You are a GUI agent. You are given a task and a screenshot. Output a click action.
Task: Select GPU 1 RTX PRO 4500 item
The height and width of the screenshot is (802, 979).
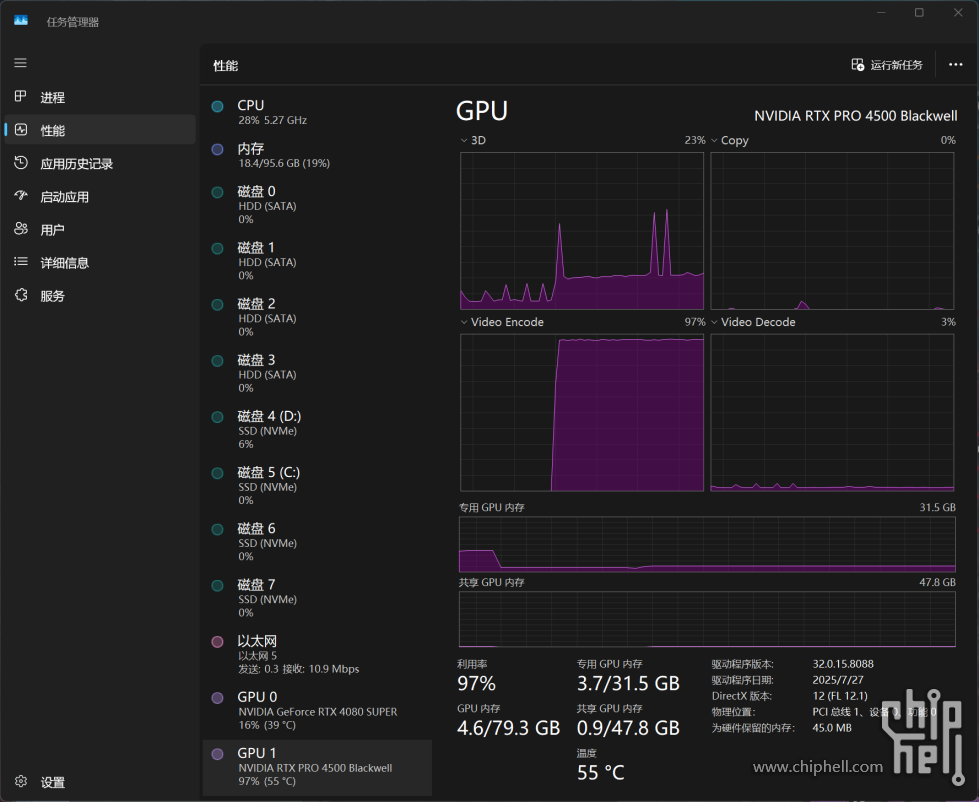(x=317, y=767)
